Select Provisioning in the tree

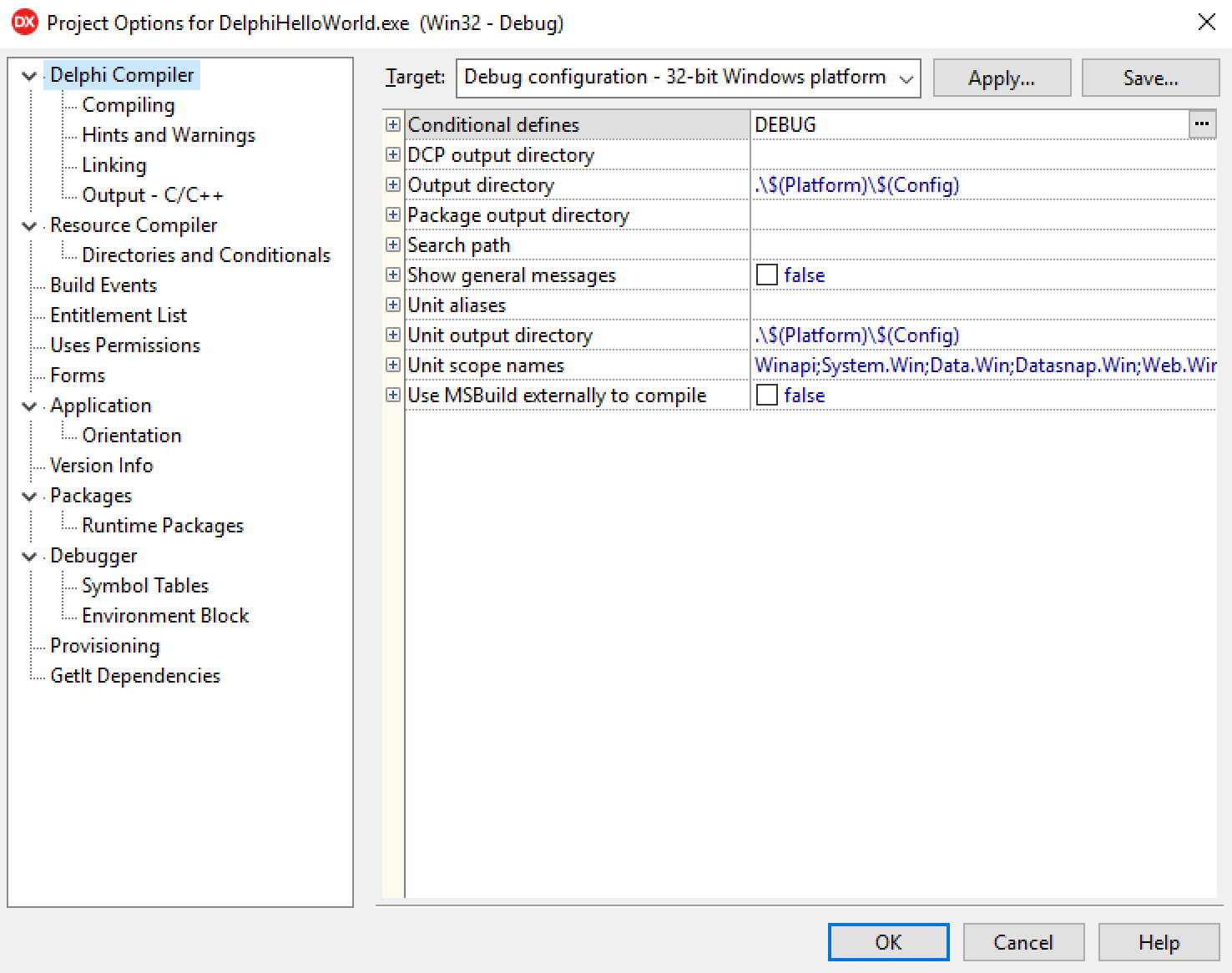(105, 646)
